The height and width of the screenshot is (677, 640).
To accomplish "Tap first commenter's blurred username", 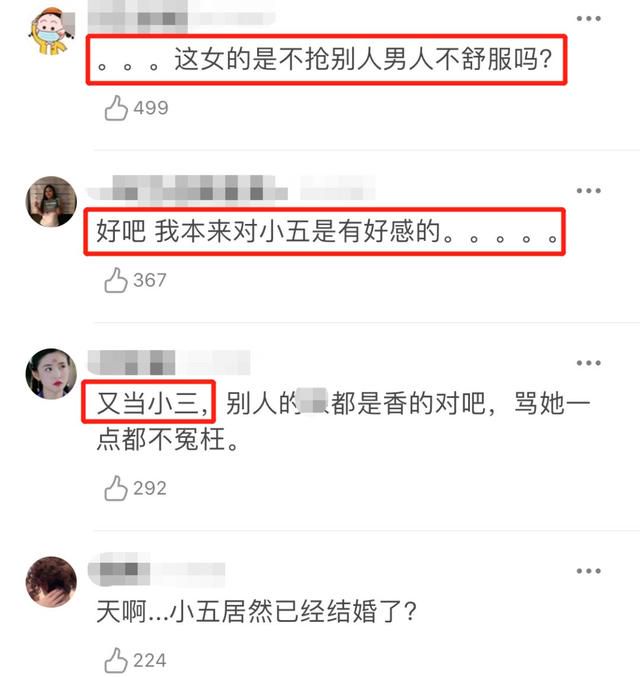I will (x=181, y=16).
